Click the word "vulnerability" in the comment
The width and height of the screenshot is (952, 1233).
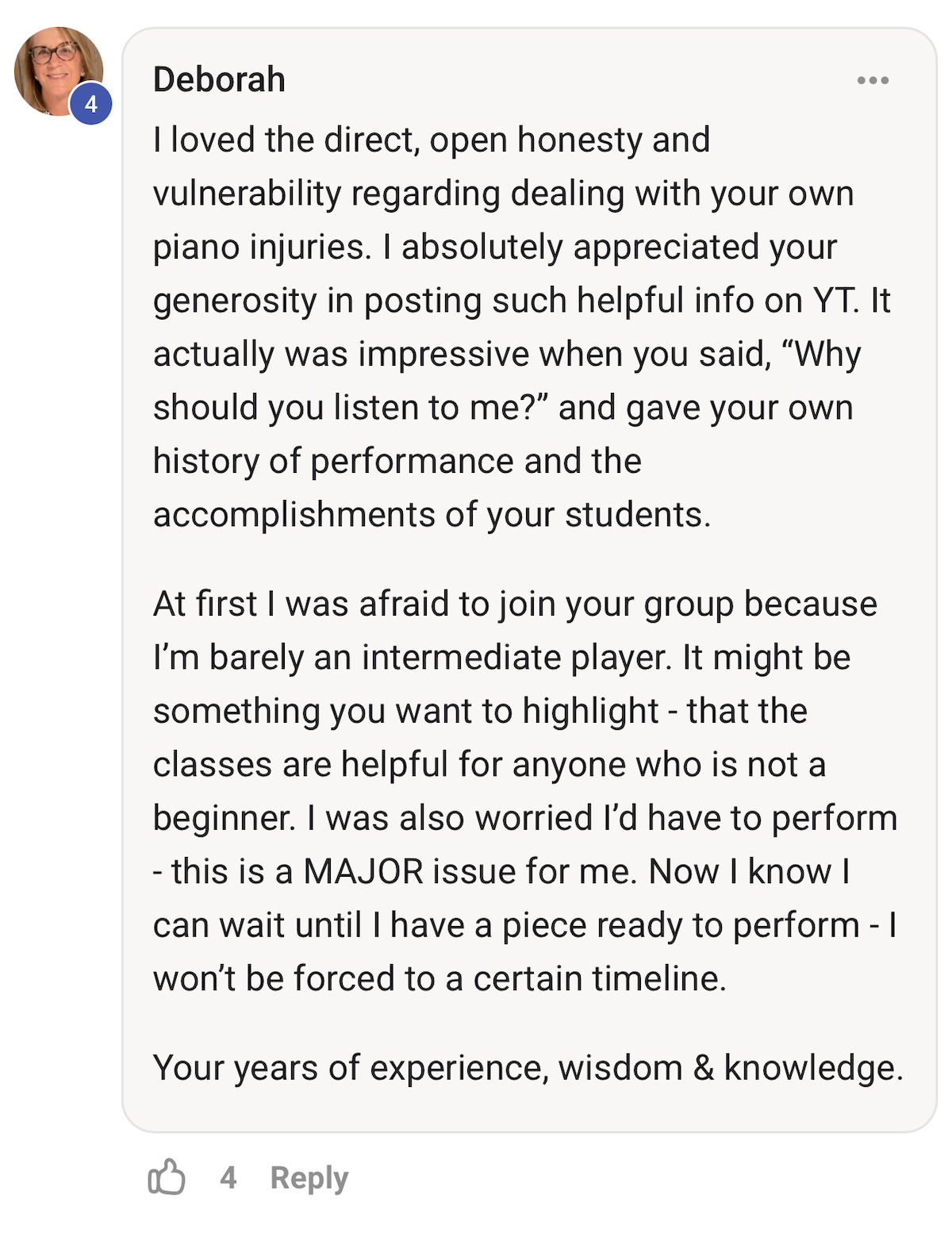point(247,194)
